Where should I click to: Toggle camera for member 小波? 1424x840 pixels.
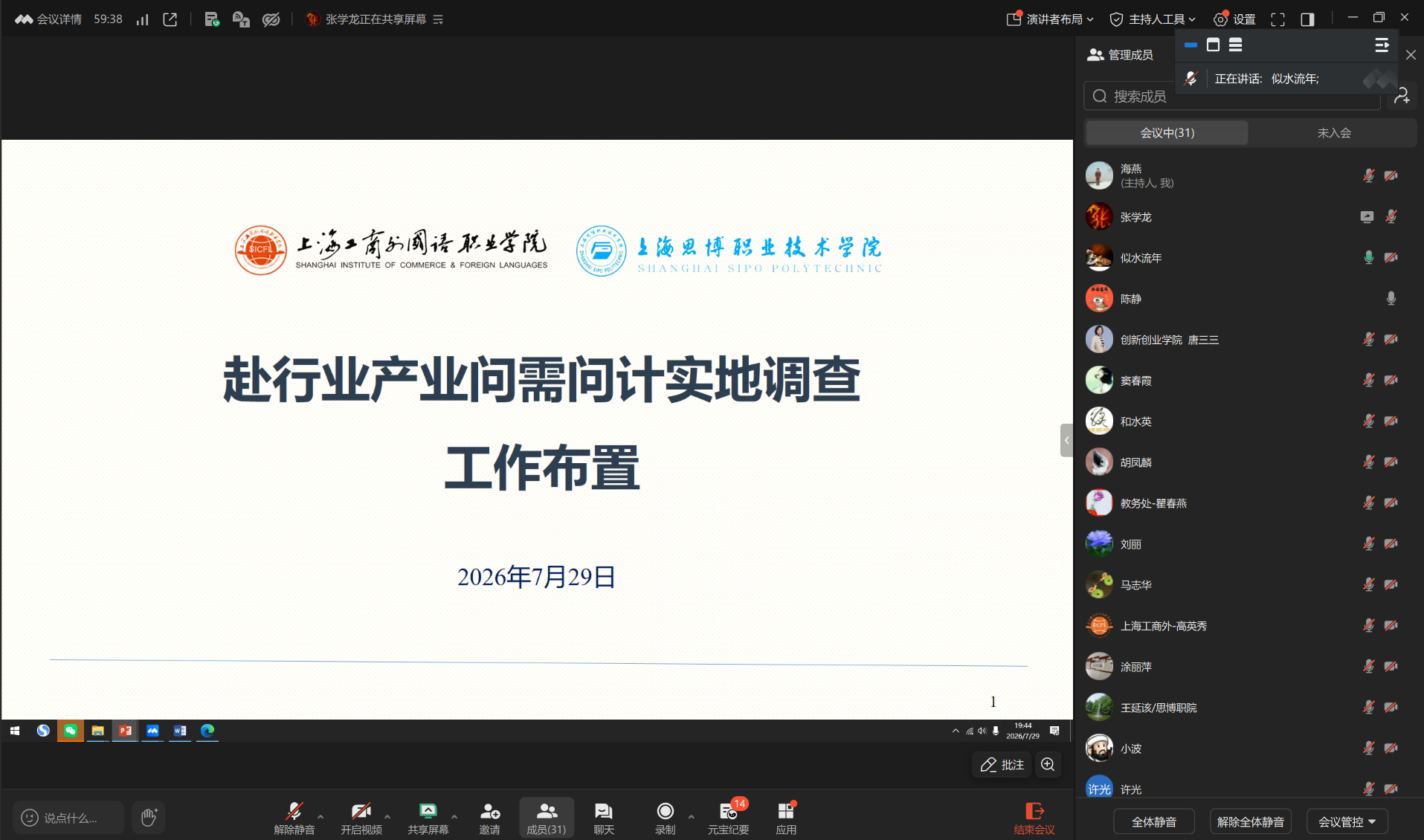pos(1391,749)
